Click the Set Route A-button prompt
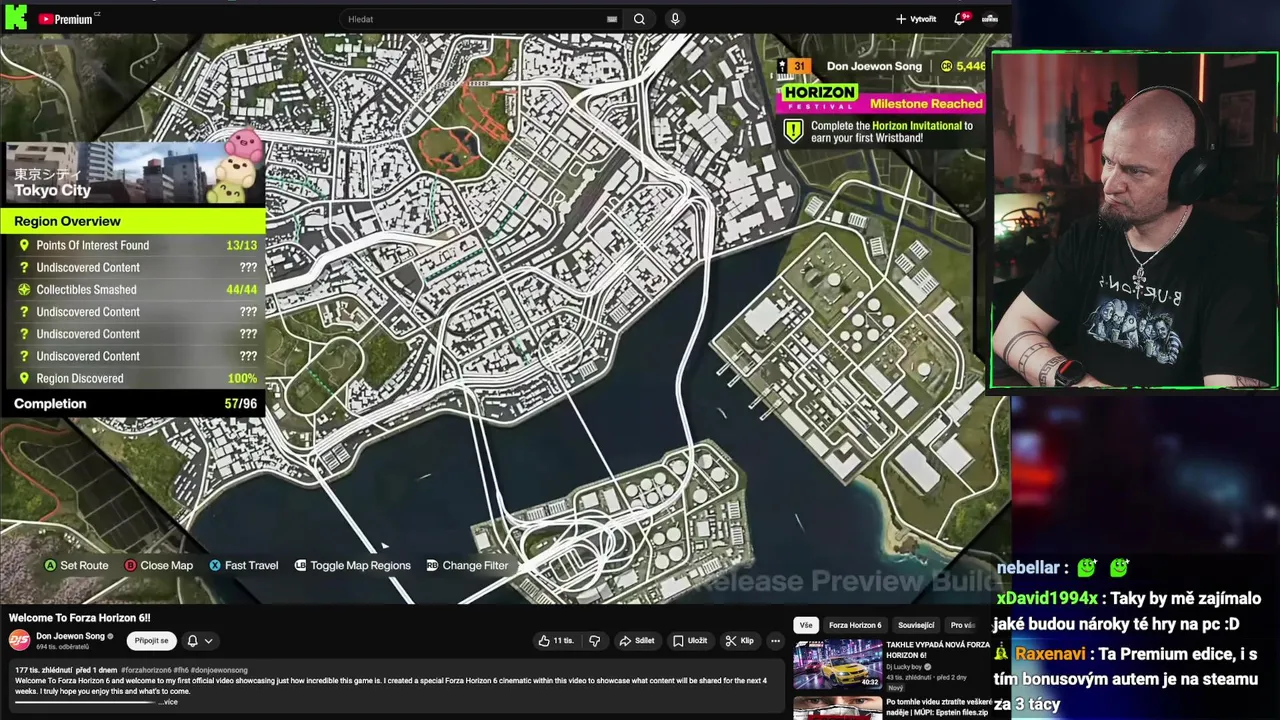This screenshot has height=720, width=1280. click(76, 566)
